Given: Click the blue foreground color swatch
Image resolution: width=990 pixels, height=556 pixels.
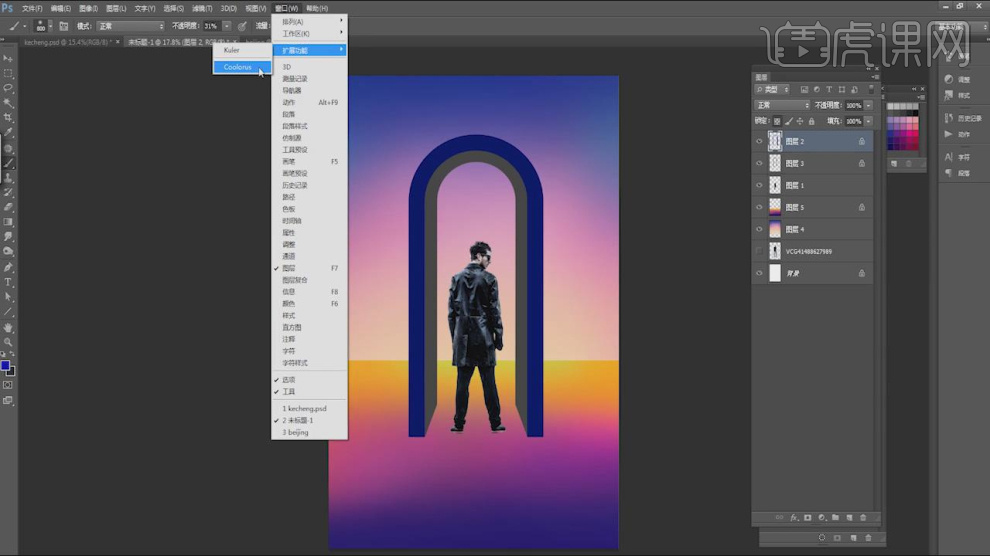Looking at the screenshot, I should pos(6,366).
